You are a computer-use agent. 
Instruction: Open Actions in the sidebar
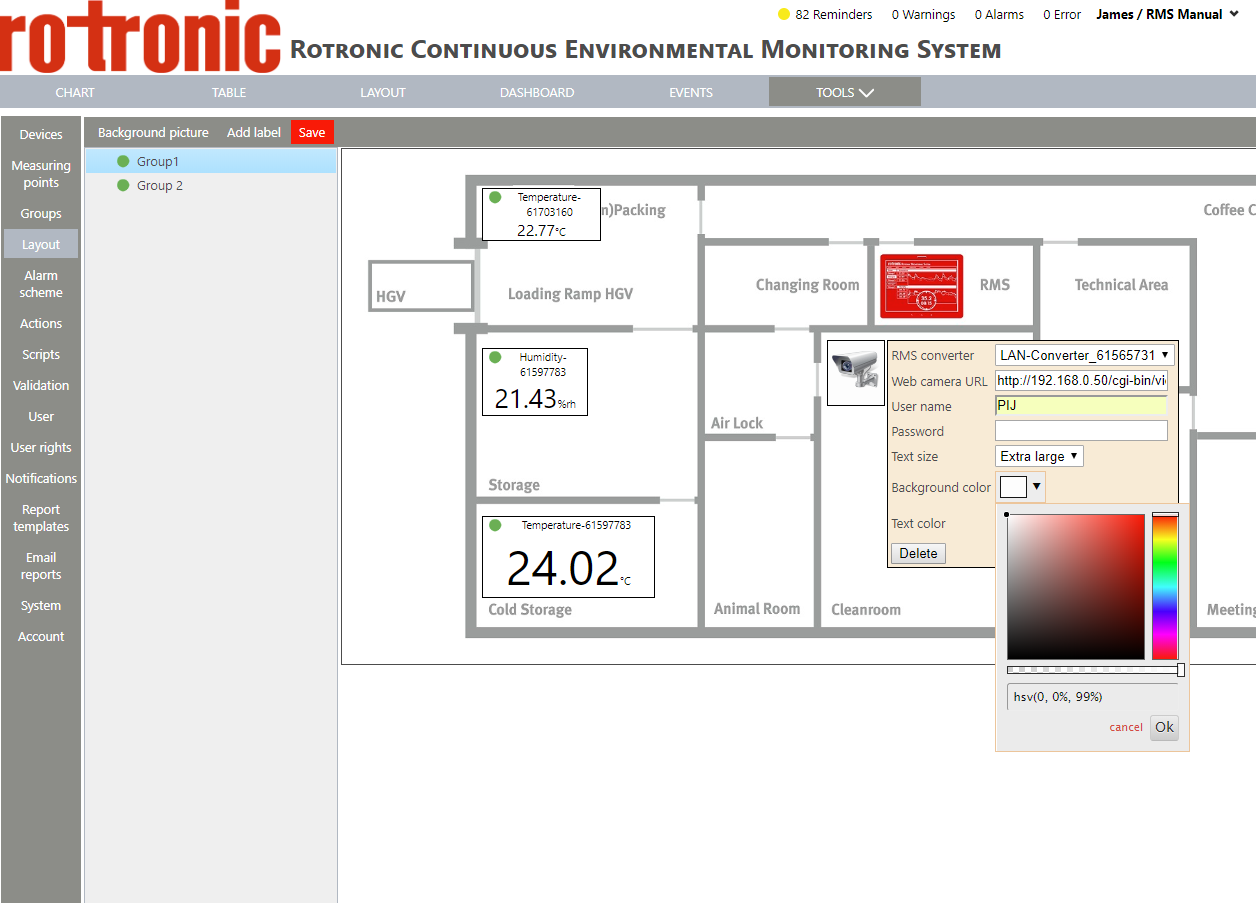point(41,323)
